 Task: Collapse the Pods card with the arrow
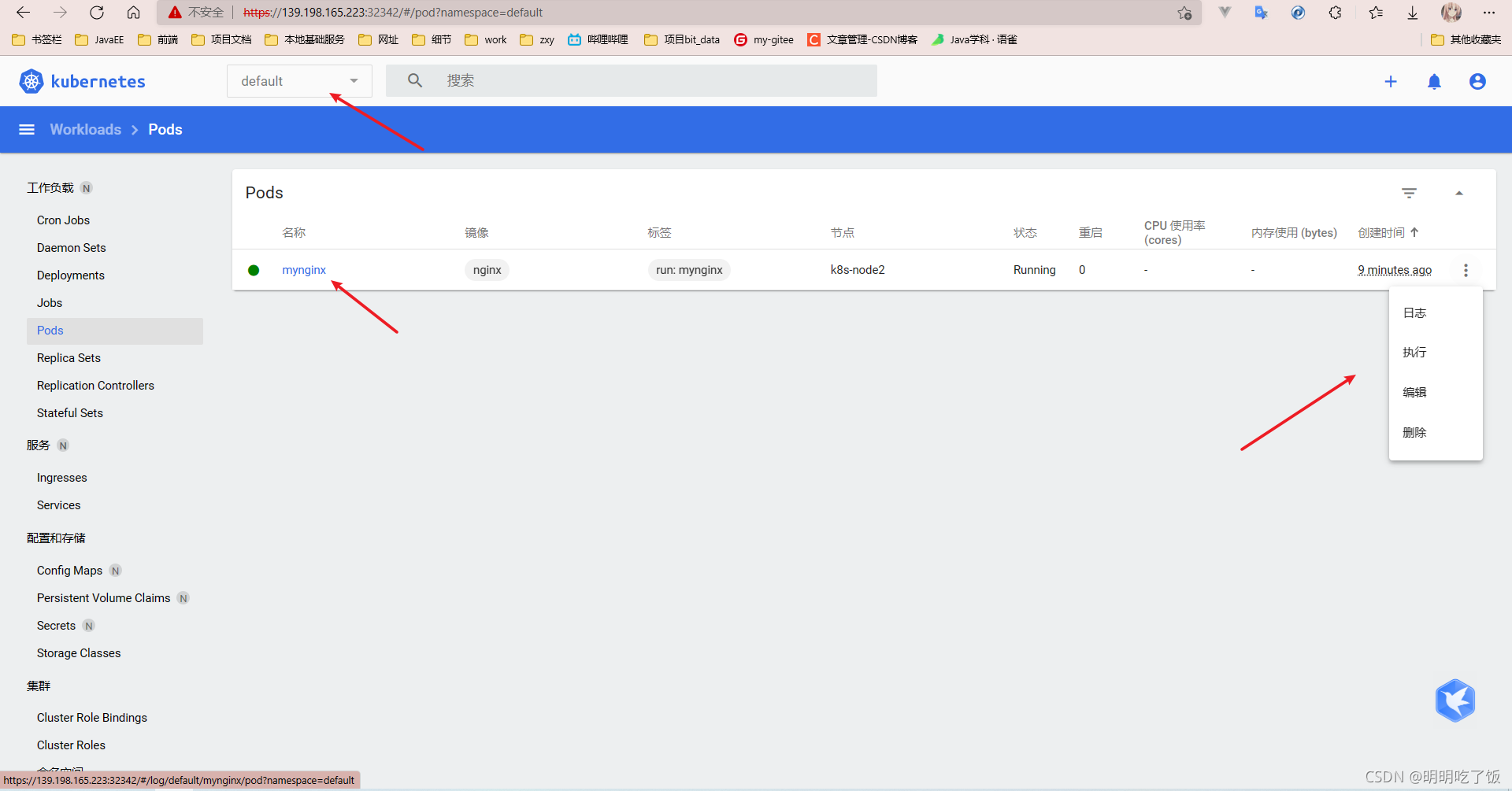[1459, 193]
